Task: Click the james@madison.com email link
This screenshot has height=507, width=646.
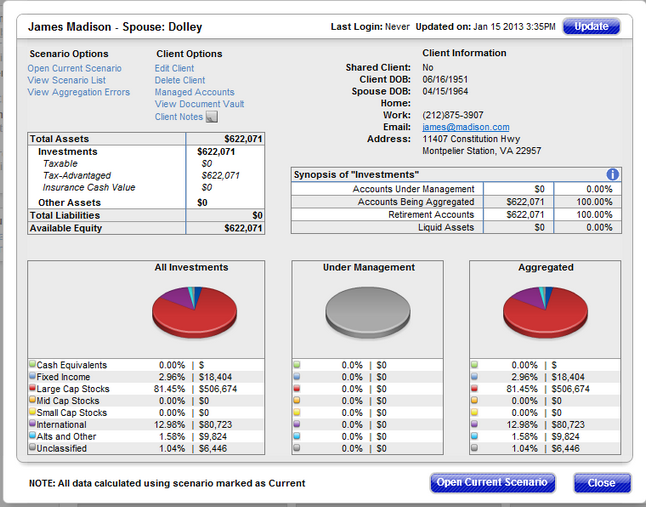Action: (x=466, y=127)
